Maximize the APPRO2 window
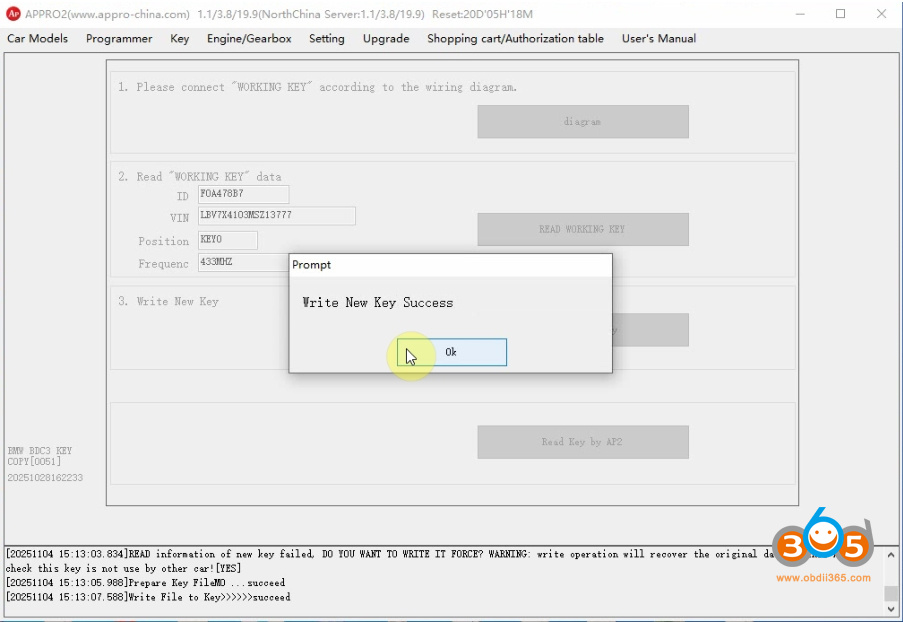 840,14
